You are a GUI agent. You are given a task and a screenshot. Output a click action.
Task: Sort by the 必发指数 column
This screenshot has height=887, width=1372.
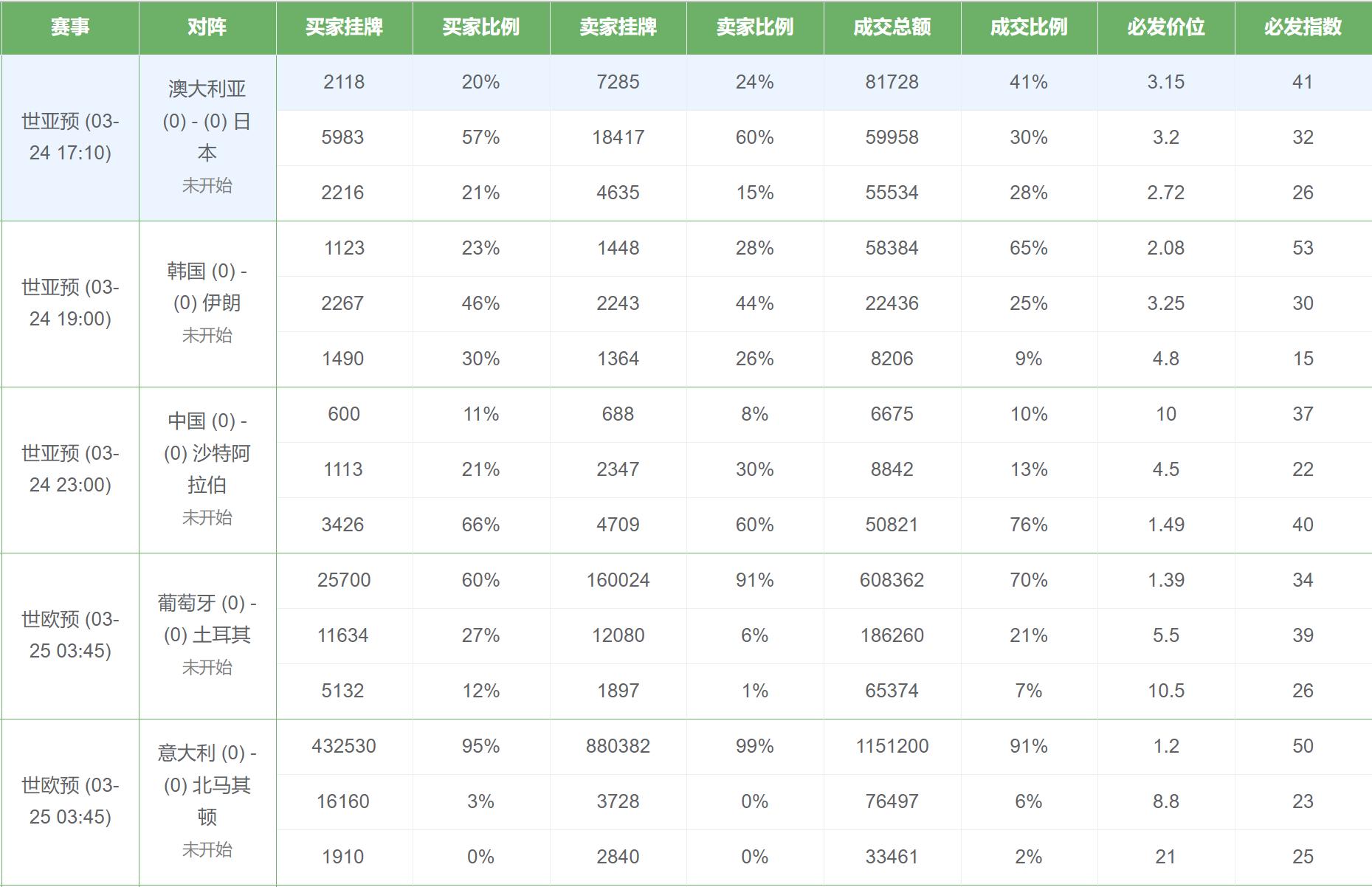tap(1305, 28)
